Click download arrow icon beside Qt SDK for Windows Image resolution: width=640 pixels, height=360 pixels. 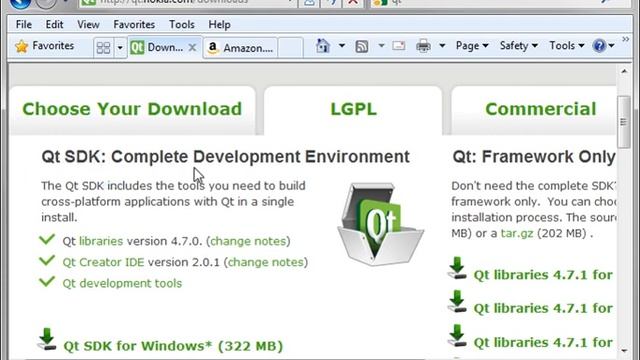(47, 339)
